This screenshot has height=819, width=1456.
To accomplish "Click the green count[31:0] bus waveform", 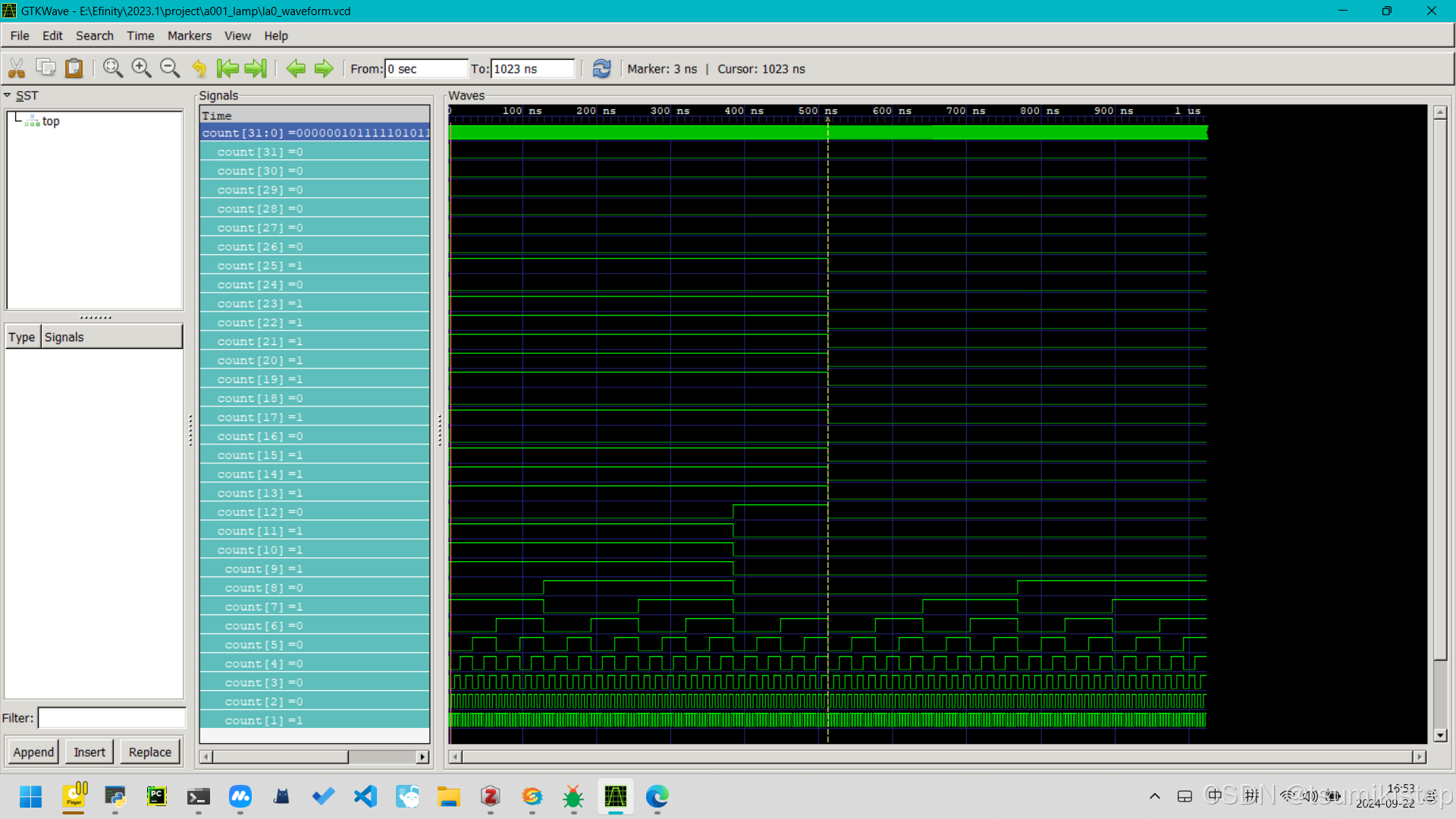I will coord(828,133).
